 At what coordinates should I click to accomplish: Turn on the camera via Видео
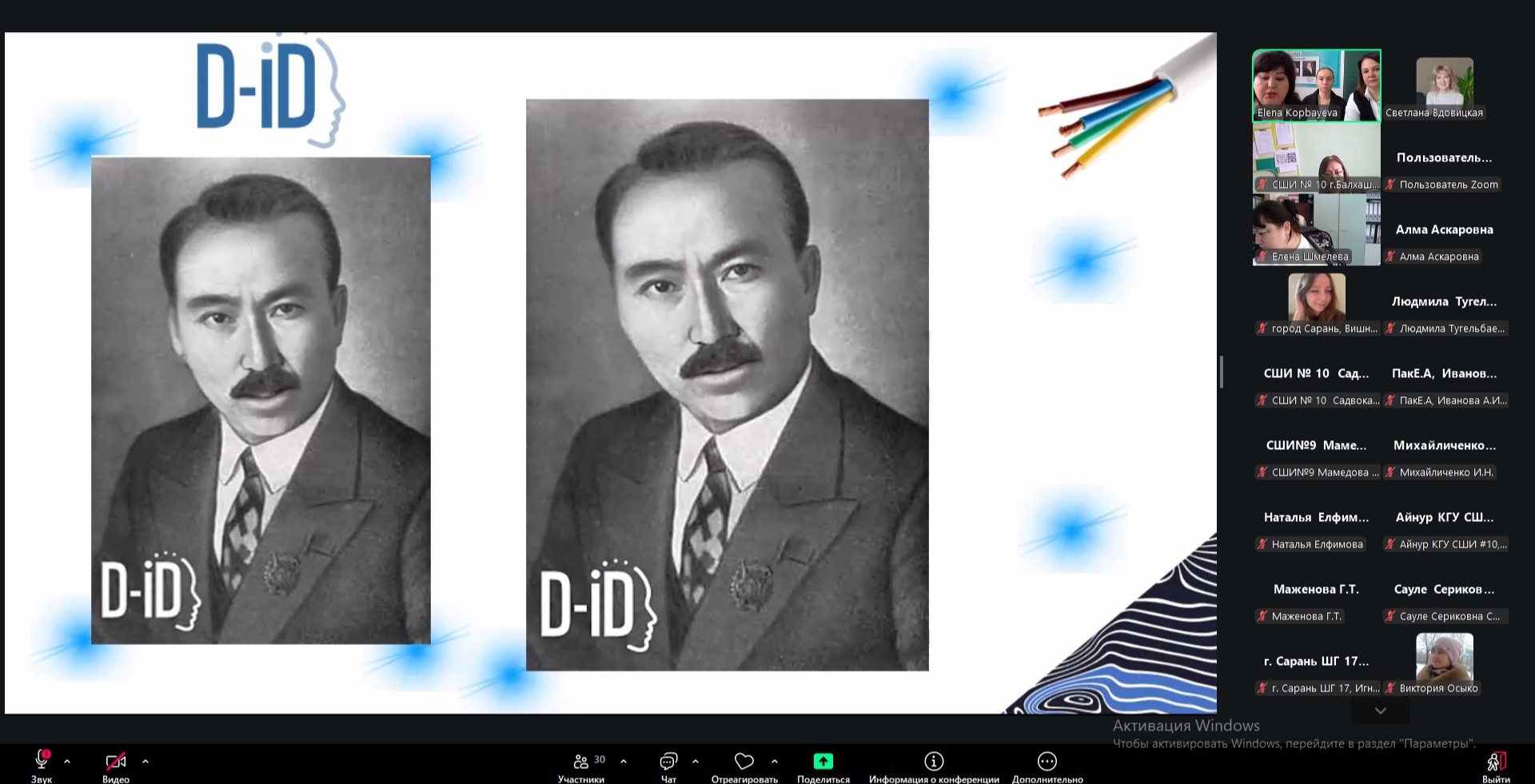116,761
